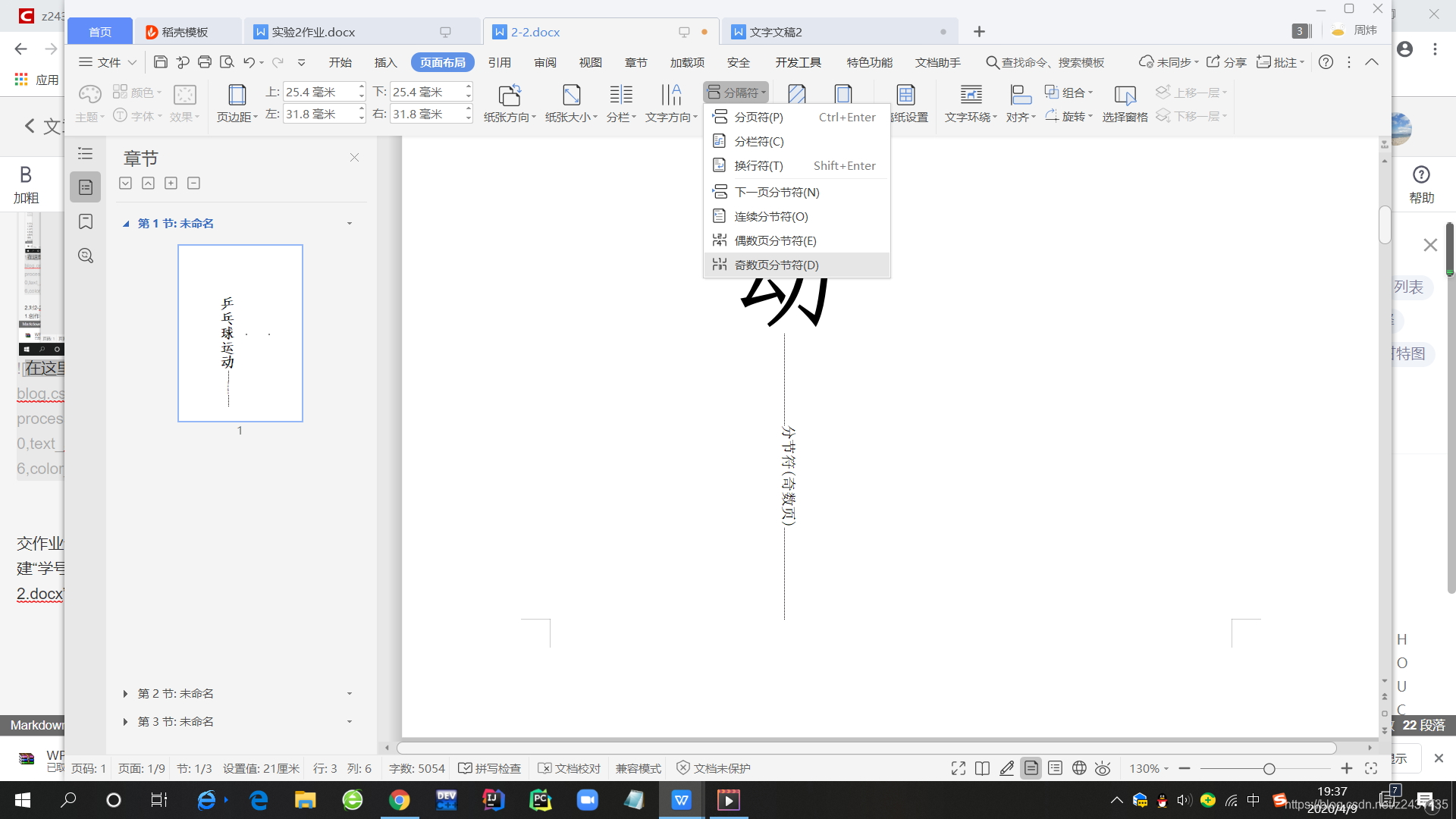The width and height of the screenshot is (1456, 819).
Task: Click the 对齐 align tool
Action: pos(1021,103)
